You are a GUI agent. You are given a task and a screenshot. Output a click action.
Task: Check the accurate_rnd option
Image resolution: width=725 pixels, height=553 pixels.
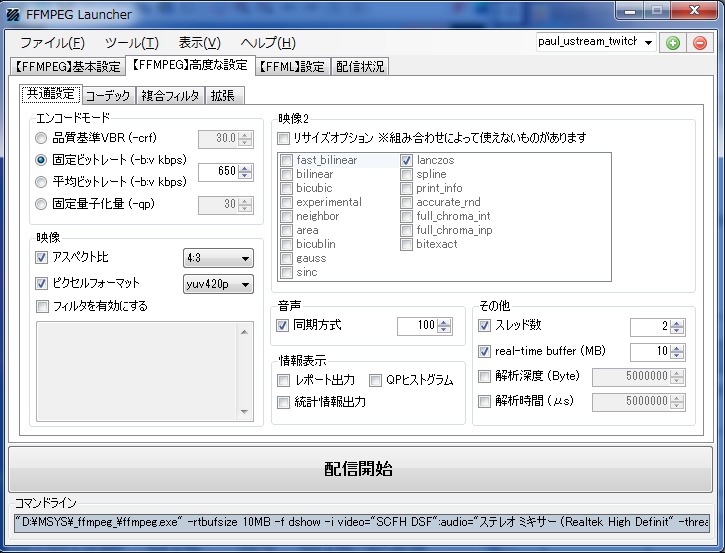[406, 203]
